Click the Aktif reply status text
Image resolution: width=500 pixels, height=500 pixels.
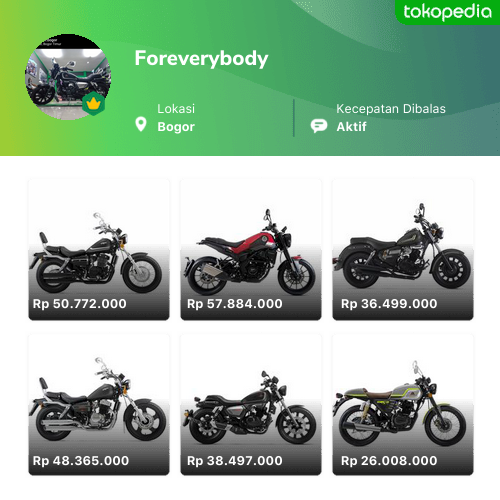(351, 127)
